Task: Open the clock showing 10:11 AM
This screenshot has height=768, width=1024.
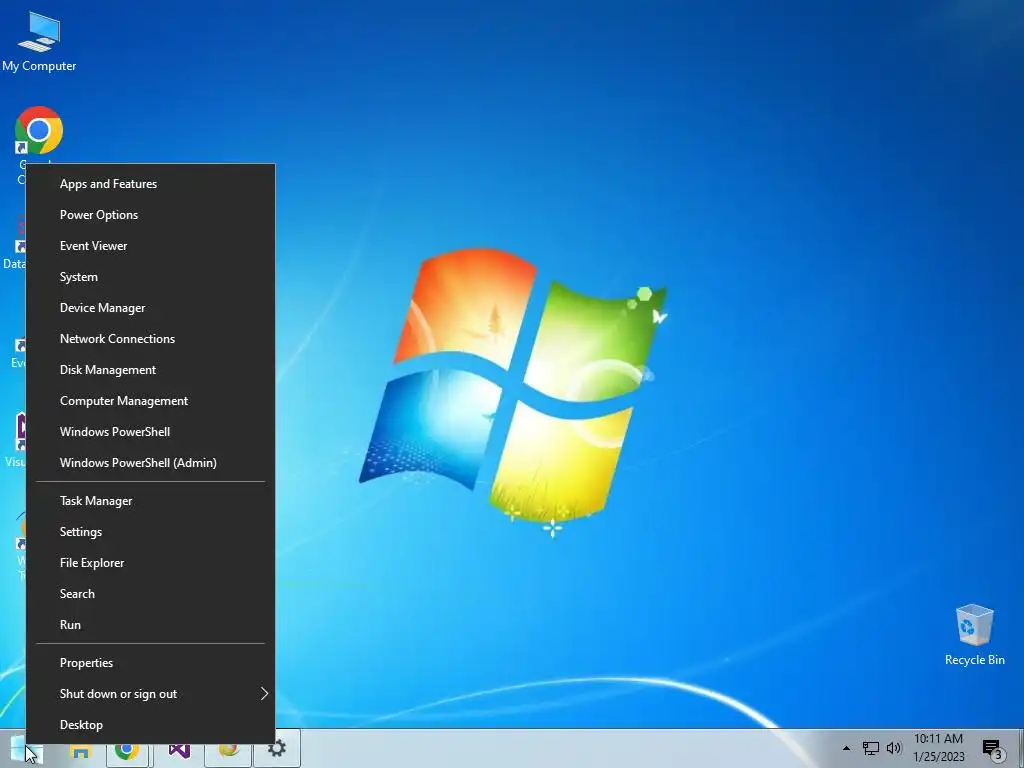Action: (938, 748)
